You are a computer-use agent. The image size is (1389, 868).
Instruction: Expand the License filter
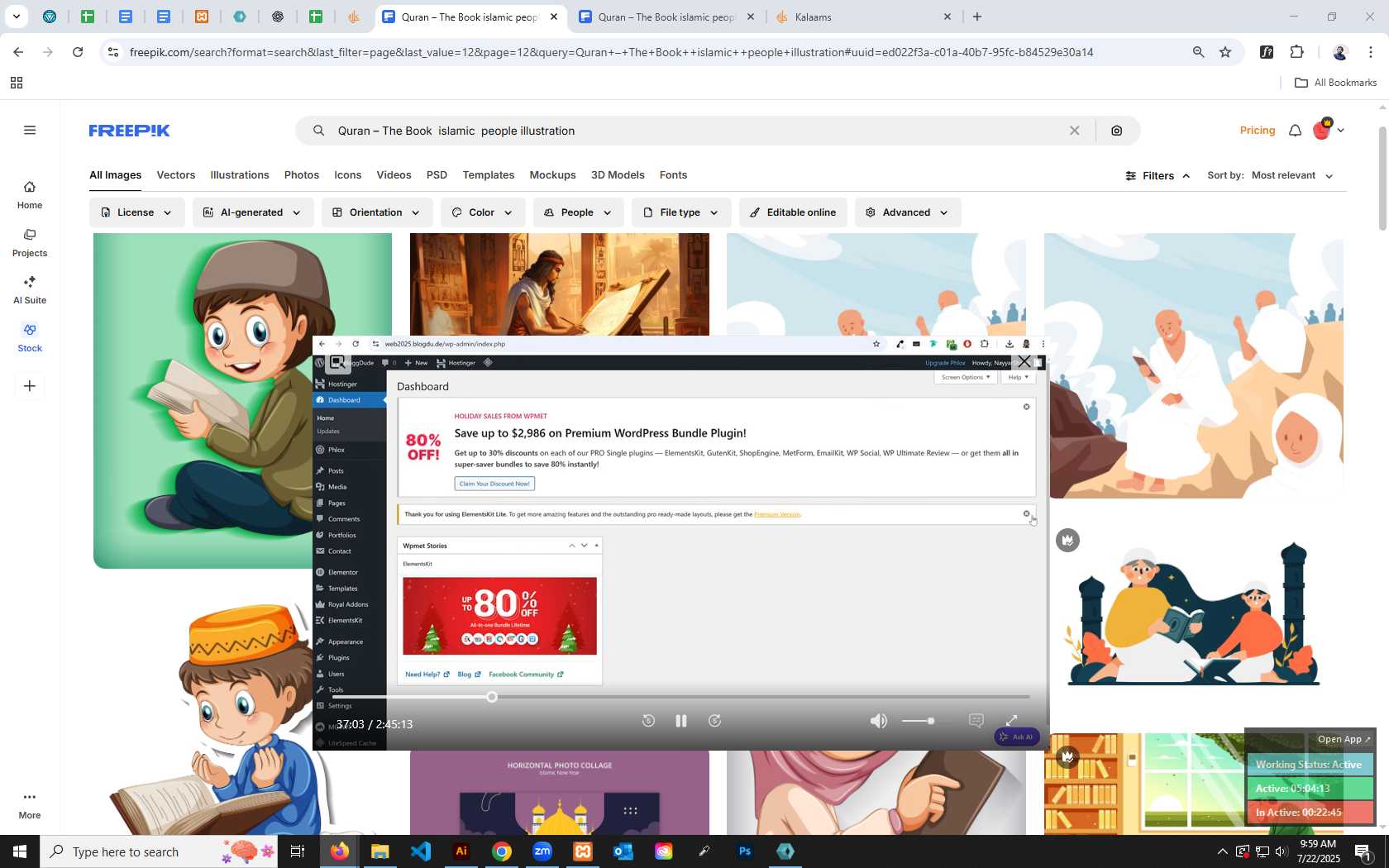click(x=136, y=212)
